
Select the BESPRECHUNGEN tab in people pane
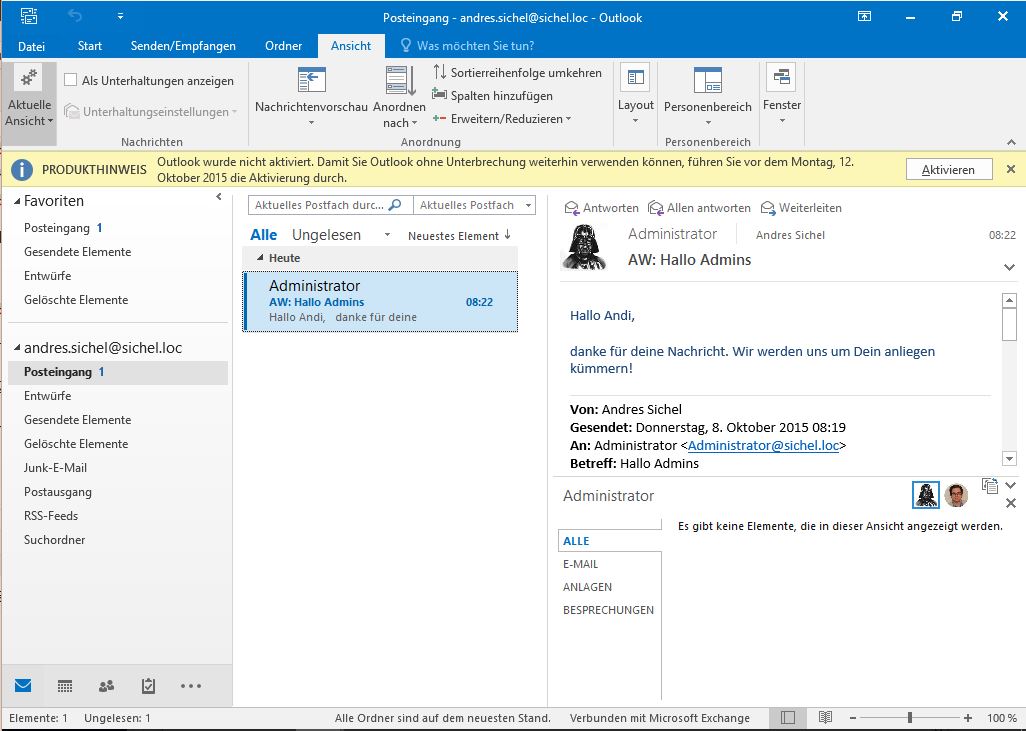[x=609, y=610]
